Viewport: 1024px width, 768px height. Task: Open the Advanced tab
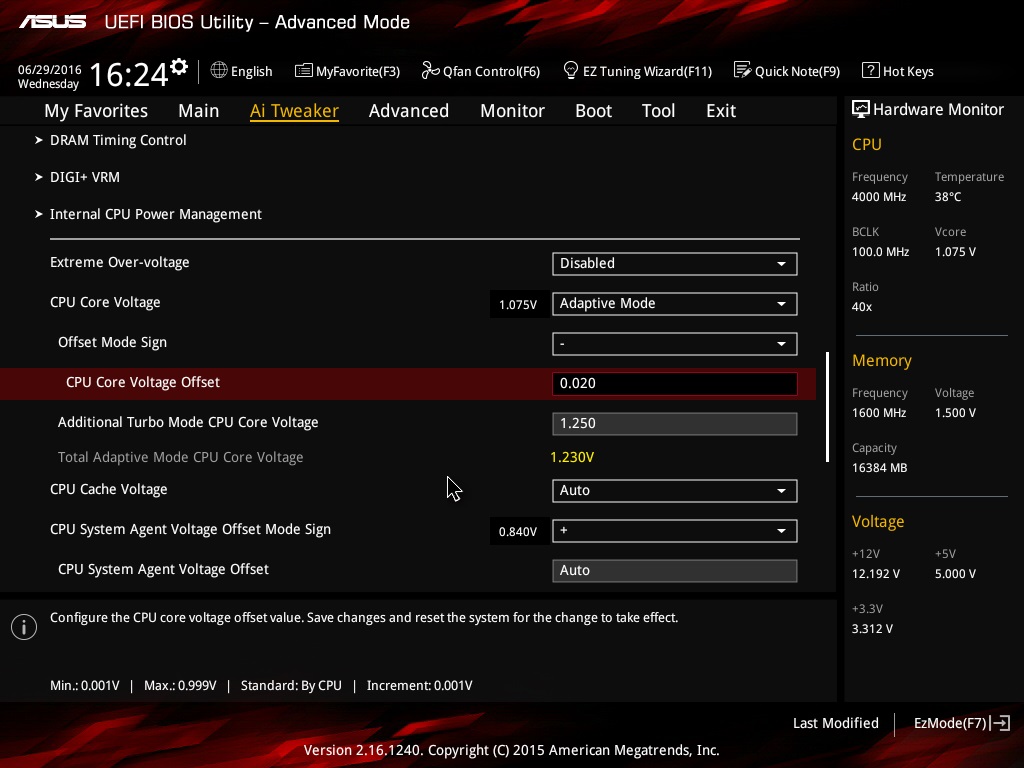point(409,111)
